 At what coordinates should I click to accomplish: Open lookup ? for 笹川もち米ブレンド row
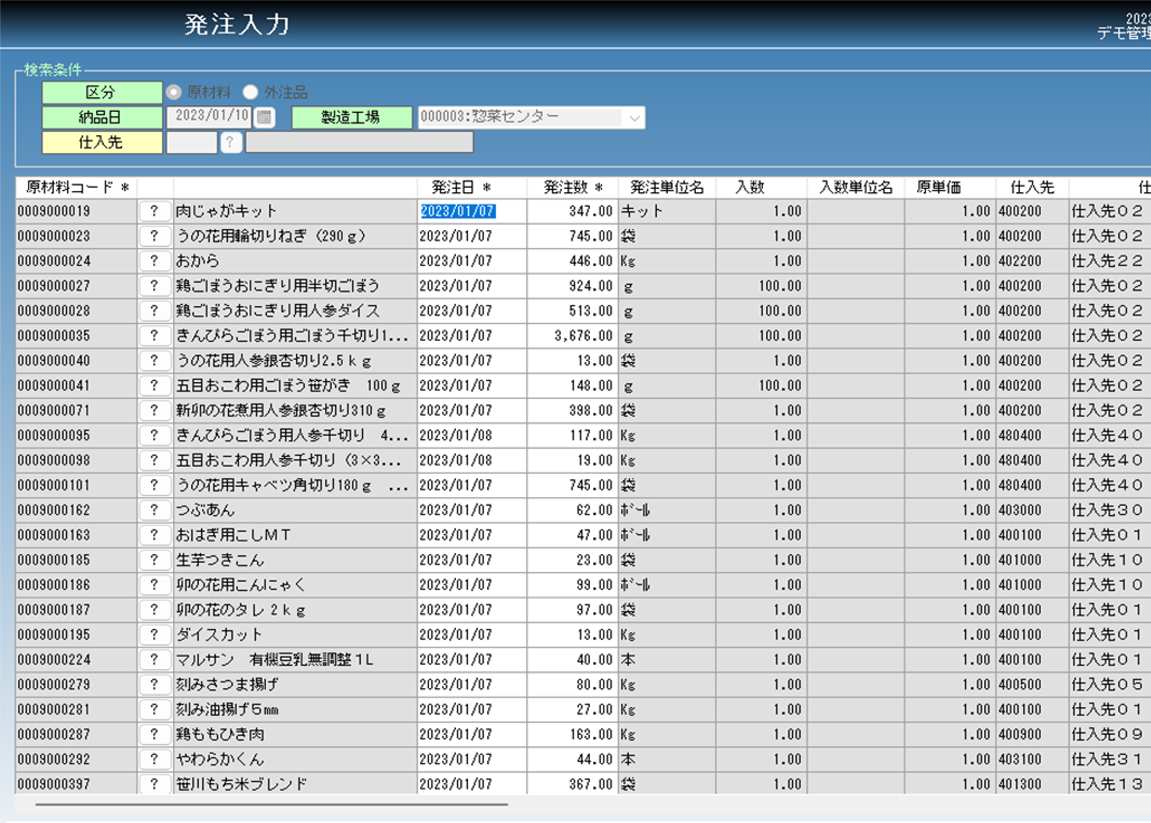tap(154, 784)
